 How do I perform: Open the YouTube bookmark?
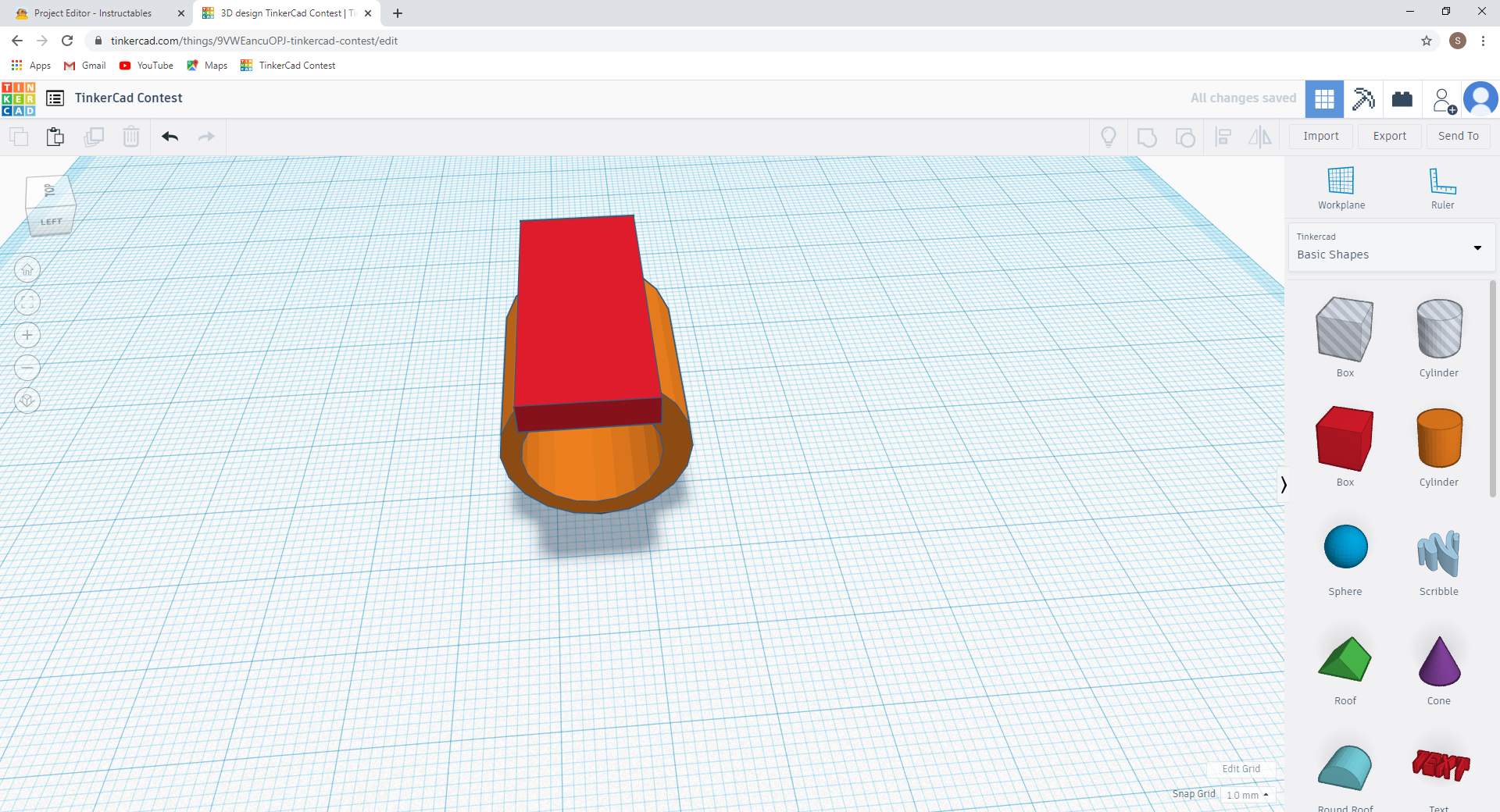point(146,66)
